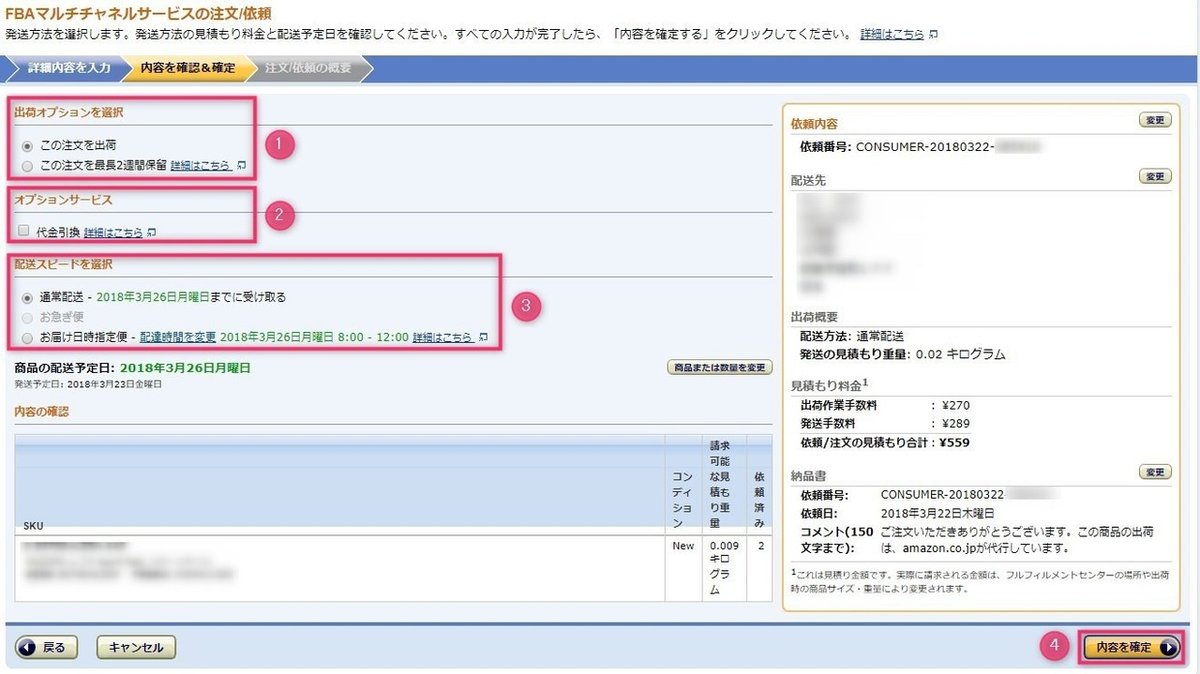Screen dimensions: 1200x674
Task: Open the 配達時間を変更 delivery time link
Action: pyautogui.click(x=178, y=337)
